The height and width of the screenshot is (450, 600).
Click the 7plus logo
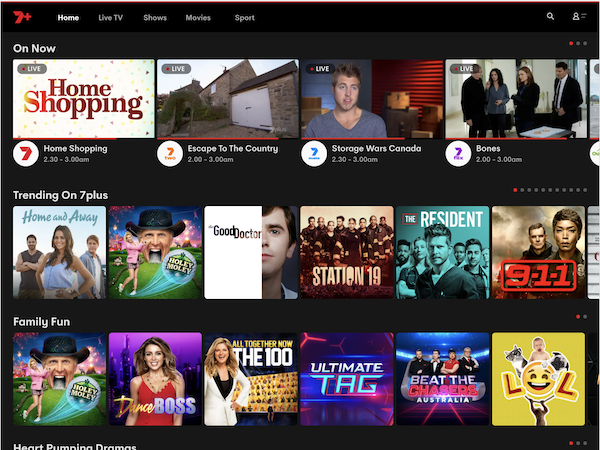(22, 17)
